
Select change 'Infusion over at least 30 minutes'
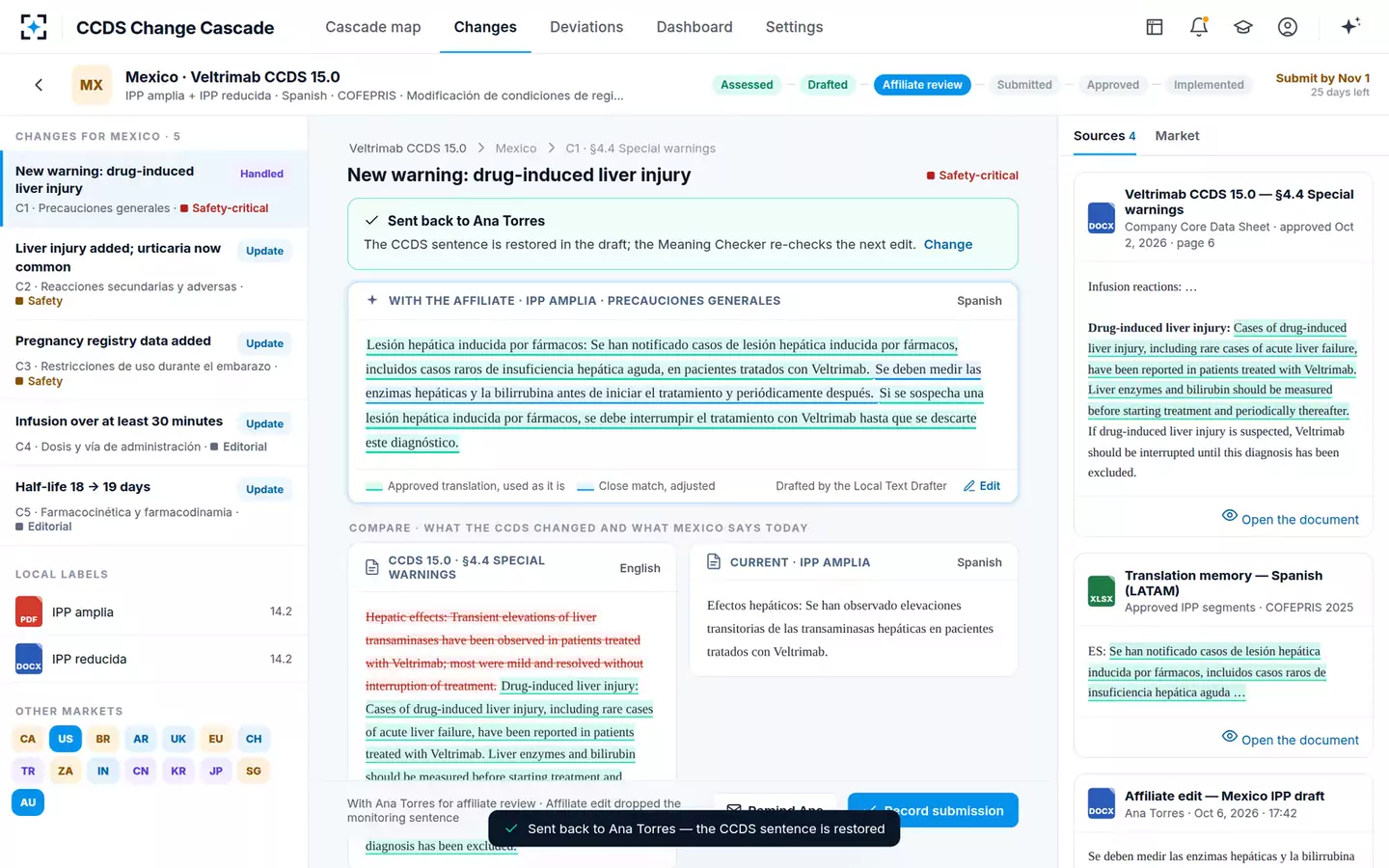coord(154,433)
